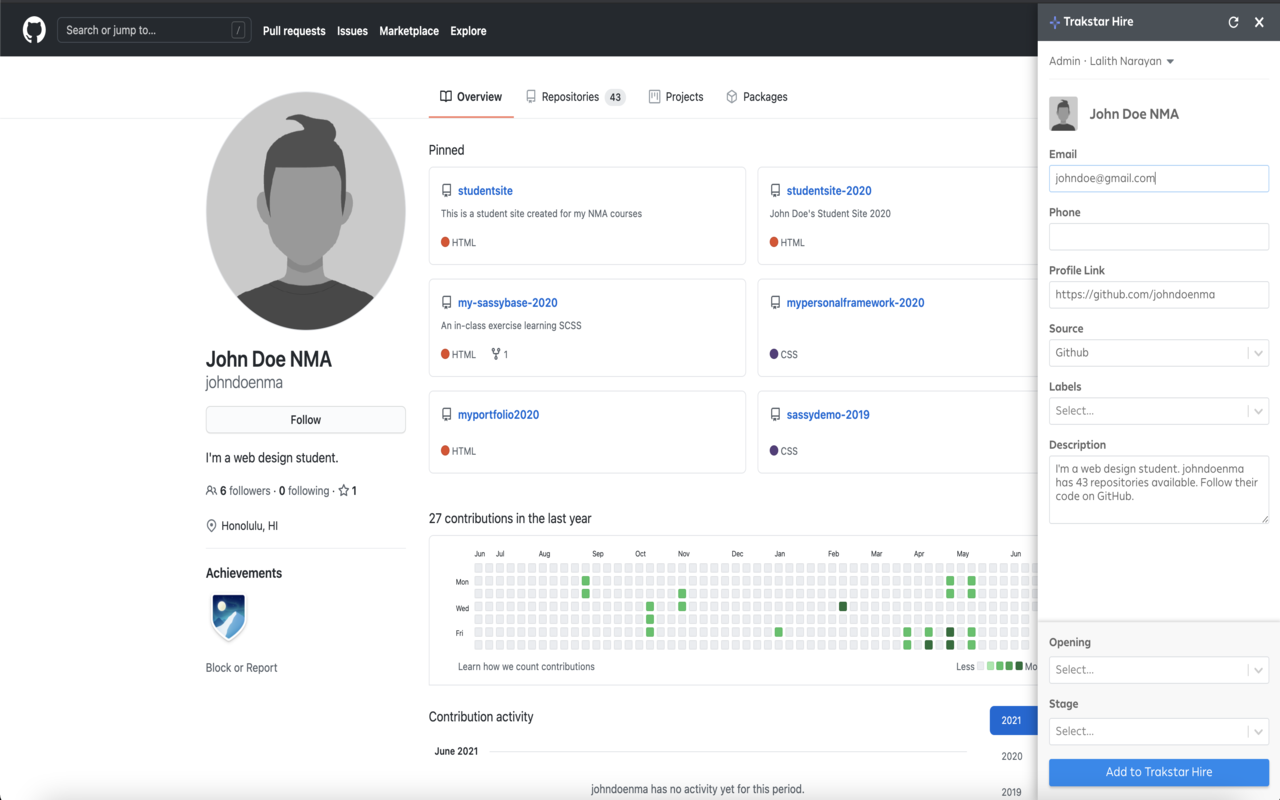
Task: Click the CSS language dot on sassydemo-2019
Action: pos(774,451)
